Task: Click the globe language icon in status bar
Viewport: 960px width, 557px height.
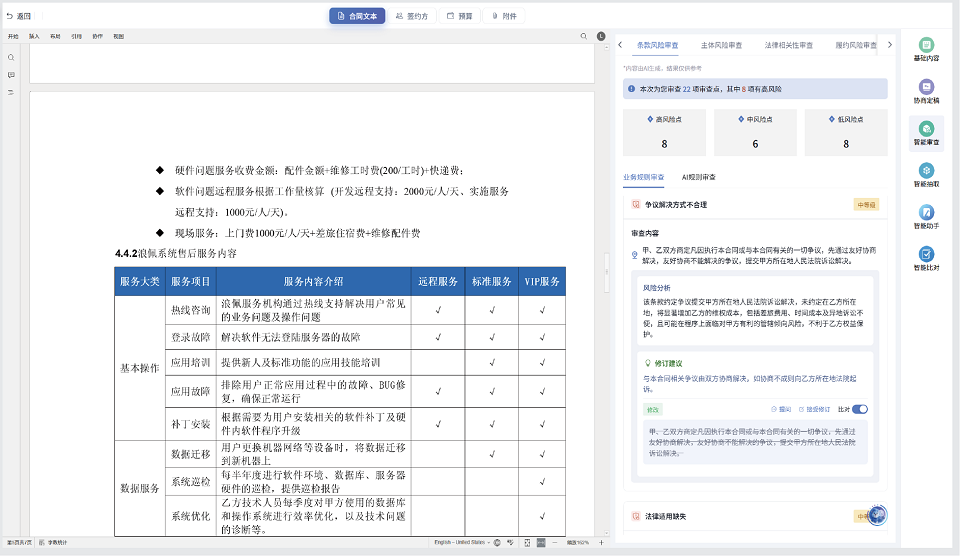Action: 497,543
